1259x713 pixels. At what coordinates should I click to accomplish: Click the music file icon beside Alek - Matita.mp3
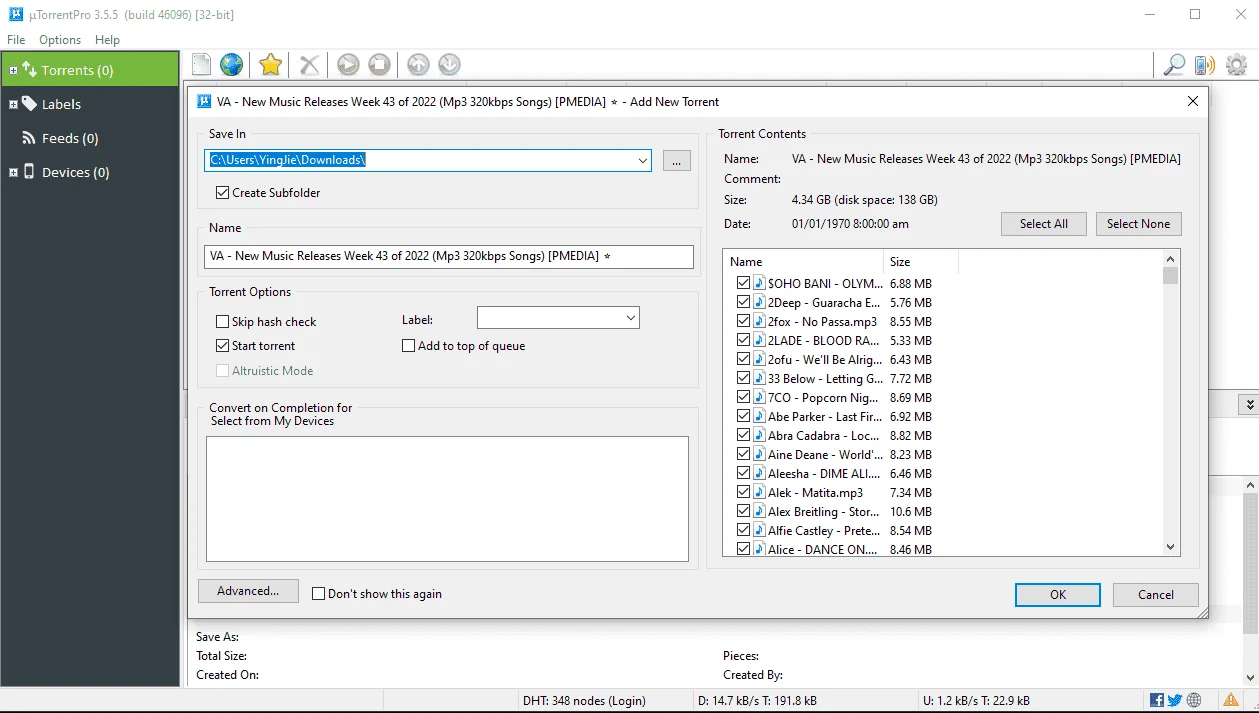pos(759,492)
